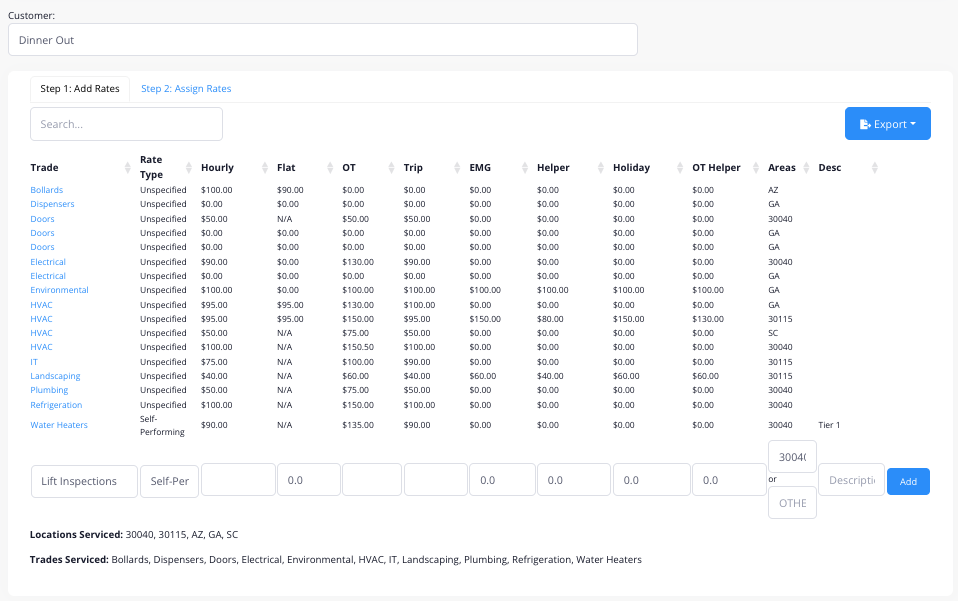958x601 pixels.
Task: Sort by Trip column arrows
Action: click(x=457, y=167)
